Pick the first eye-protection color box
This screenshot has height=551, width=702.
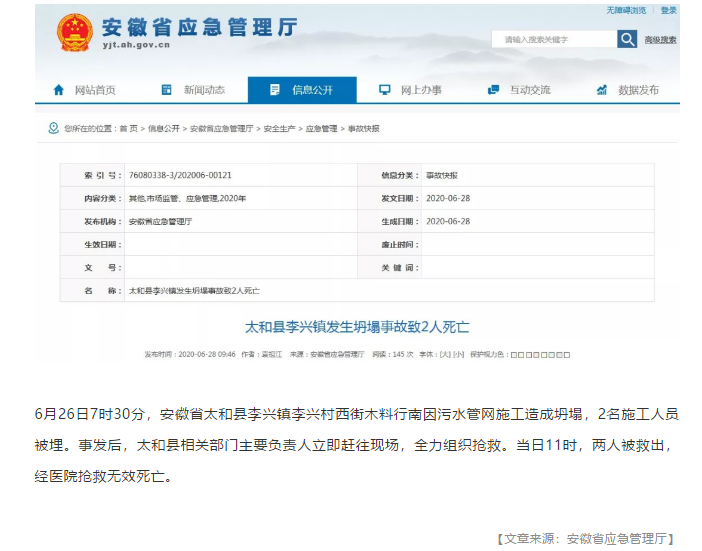point(513,354)
